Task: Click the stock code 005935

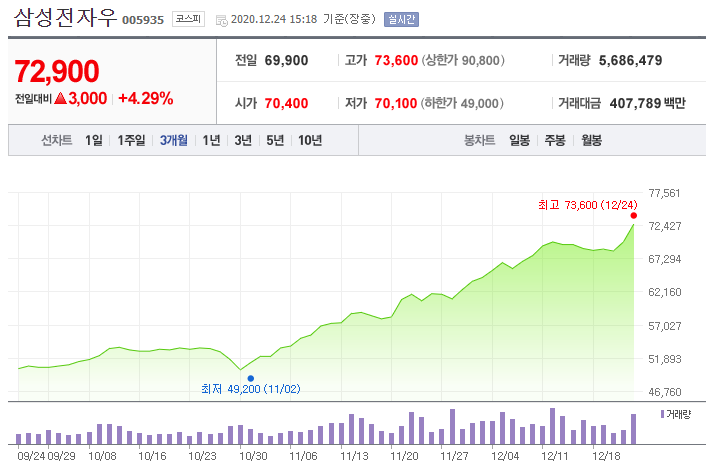Action: point(143,20)
